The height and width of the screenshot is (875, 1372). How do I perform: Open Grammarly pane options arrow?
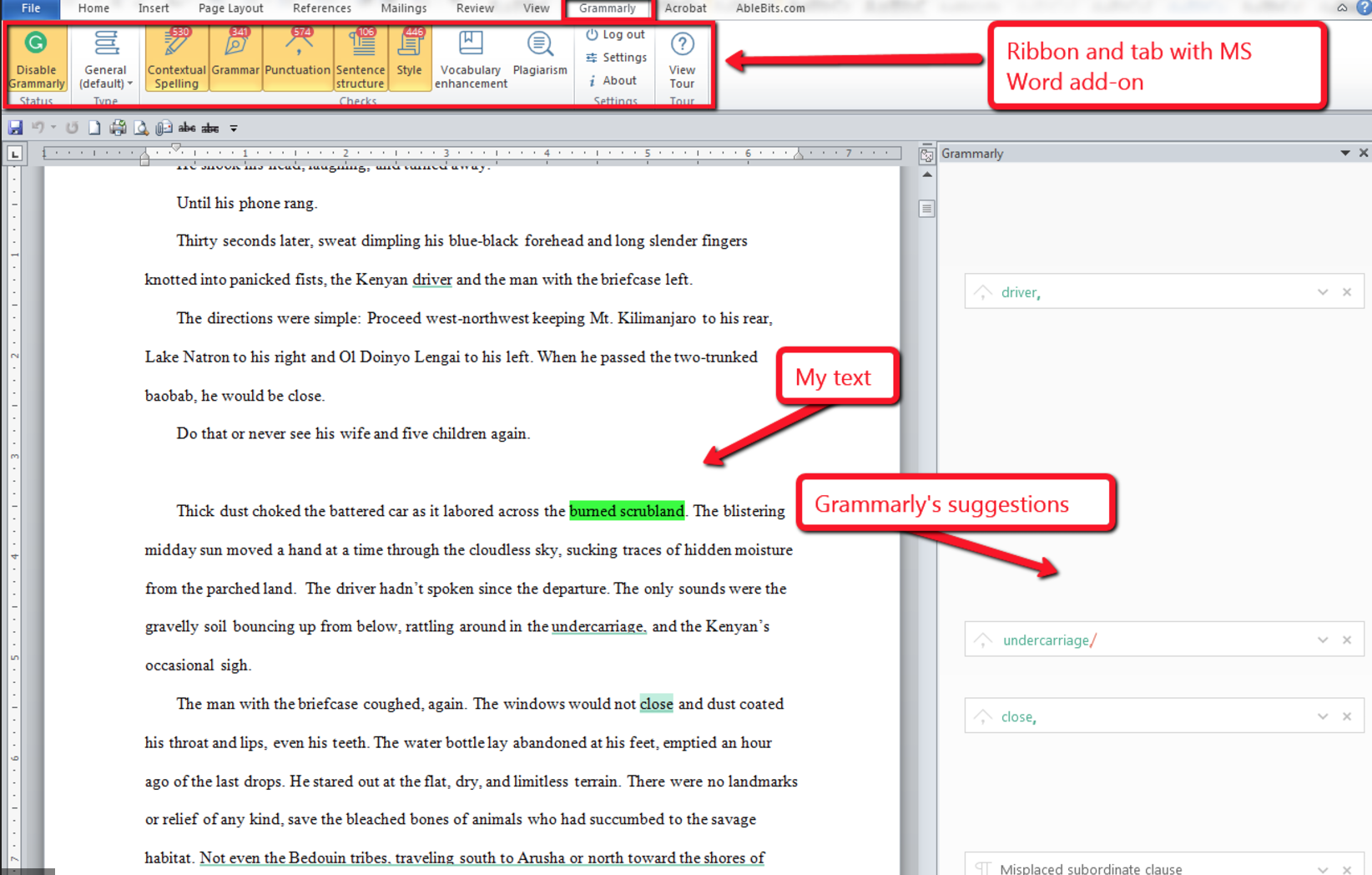(1345, 153)
